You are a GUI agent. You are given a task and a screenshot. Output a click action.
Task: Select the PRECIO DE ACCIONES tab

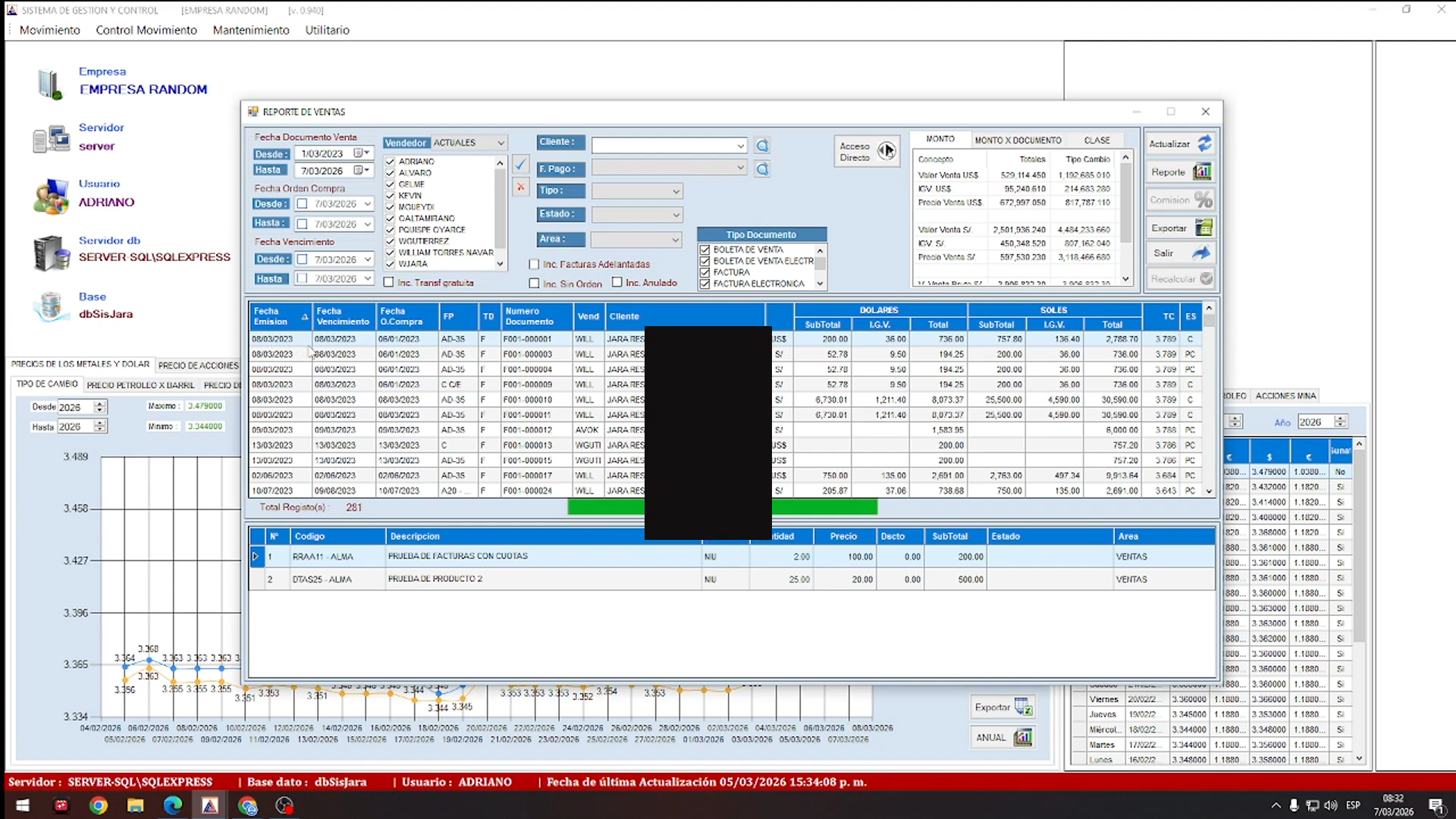(x=198, y=366)
